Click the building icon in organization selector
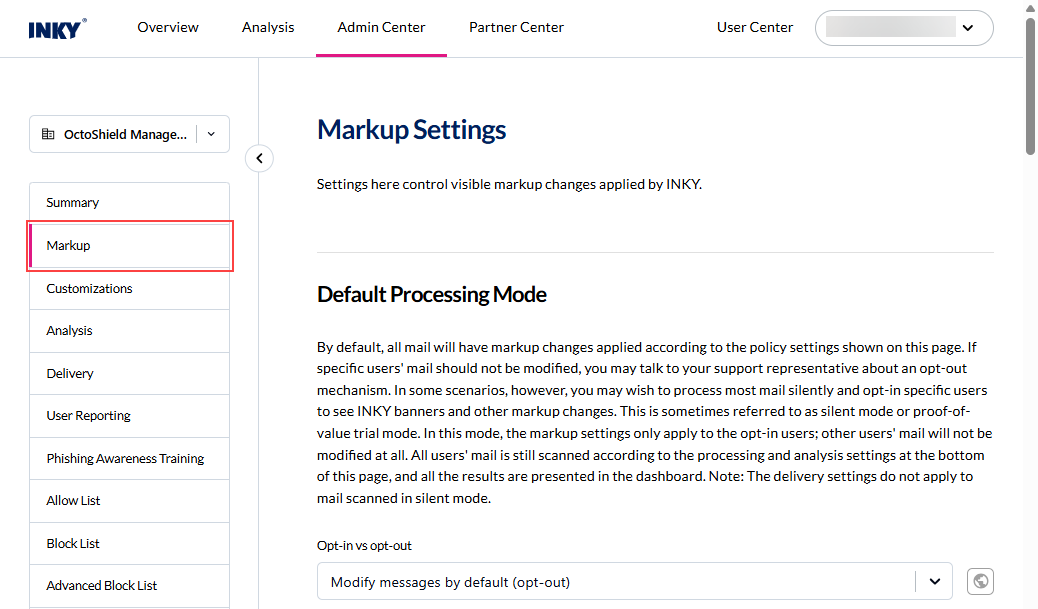Image resolution: width=1038 pixels, height=609 pixels. point(48,134)
